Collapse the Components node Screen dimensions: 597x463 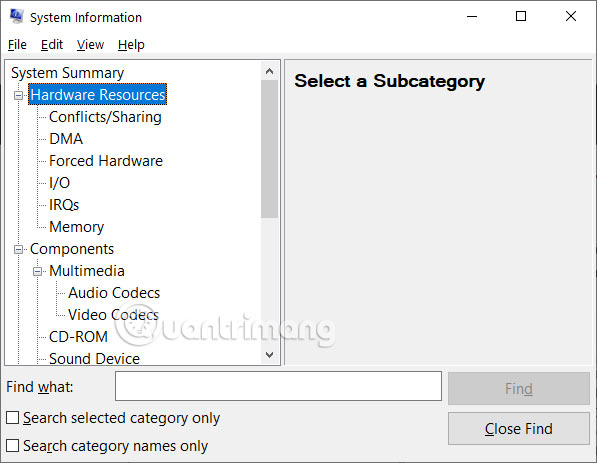(18, 249)
